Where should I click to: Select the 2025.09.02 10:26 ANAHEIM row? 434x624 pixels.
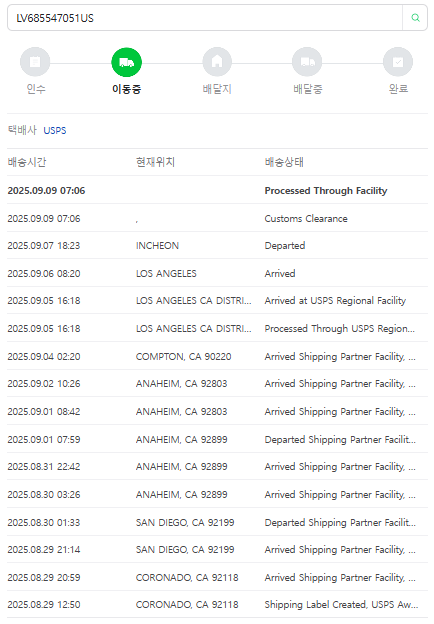[217, 383]
